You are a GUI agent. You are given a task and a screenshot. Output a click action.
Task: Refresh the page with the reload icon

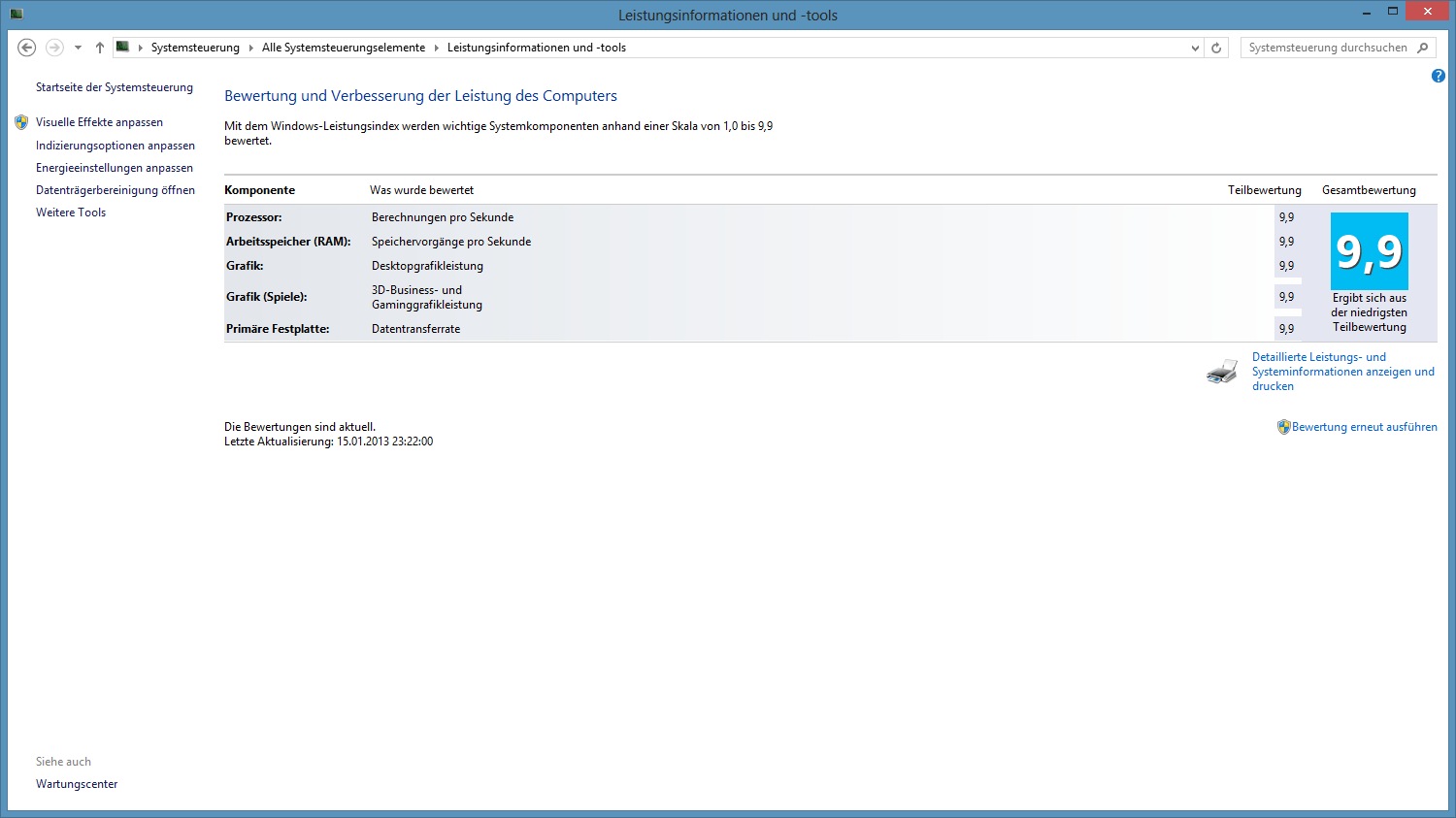click(1216, 48)
